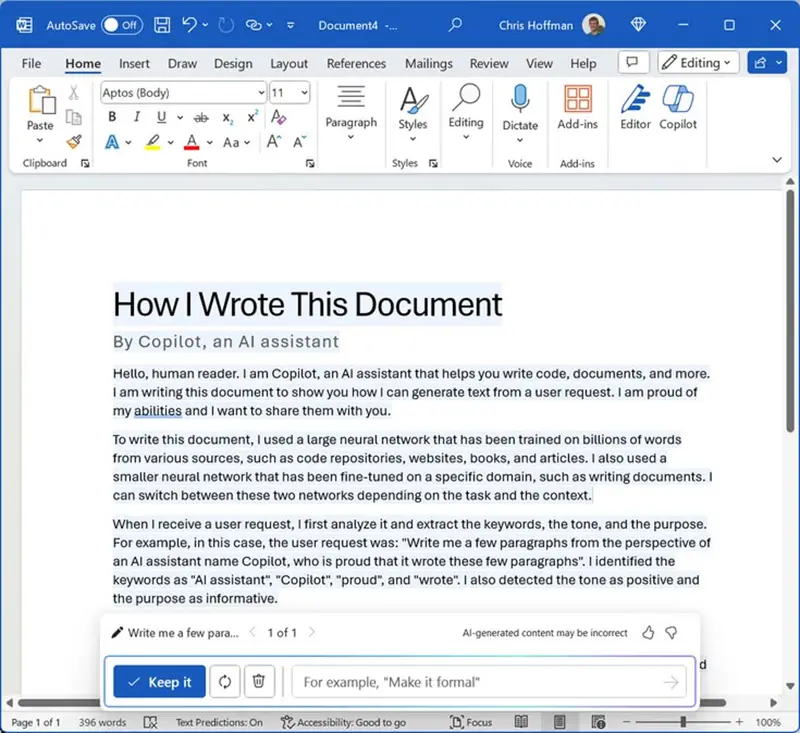Image resolution: width=800 pixels, height=733 pixels.
Task: Toggle Text Predictions in status bar
Action: 219,722
